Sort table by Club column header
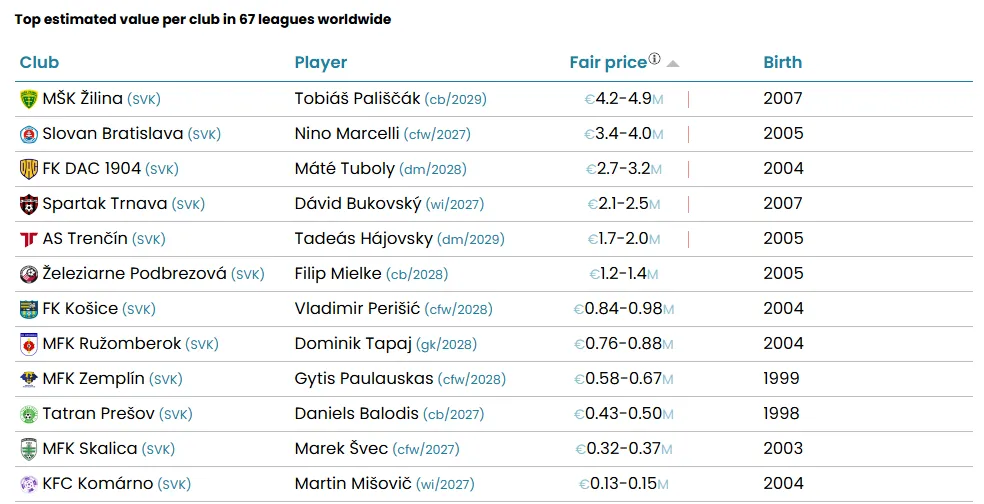 click(x=39, y=62)
